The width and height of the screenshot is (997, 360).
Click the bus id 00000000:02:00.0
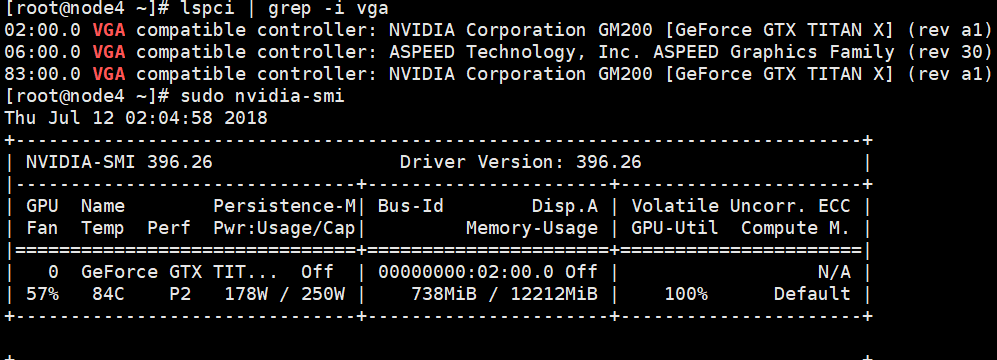(x=465, y=272)
